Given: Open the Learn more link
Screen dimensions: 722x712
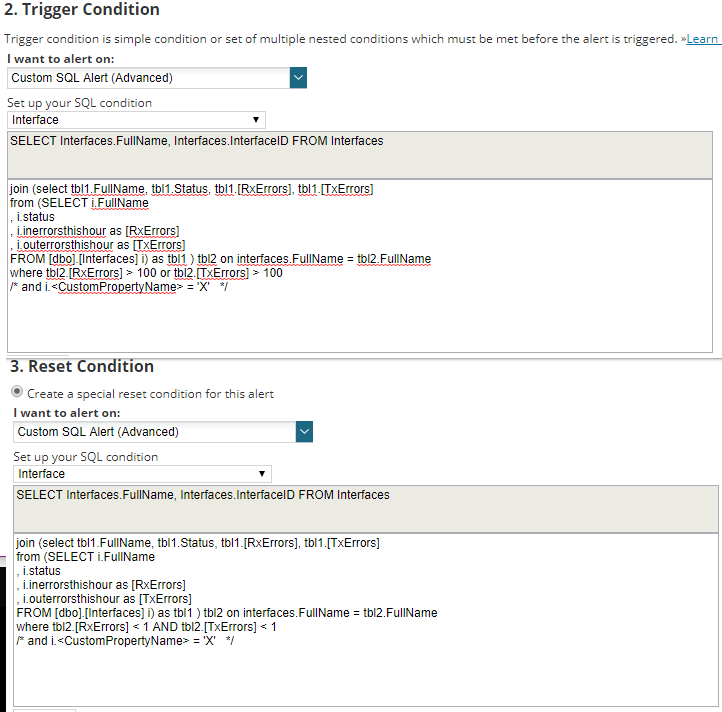Looking at the screenshot, I should point(703,39).
